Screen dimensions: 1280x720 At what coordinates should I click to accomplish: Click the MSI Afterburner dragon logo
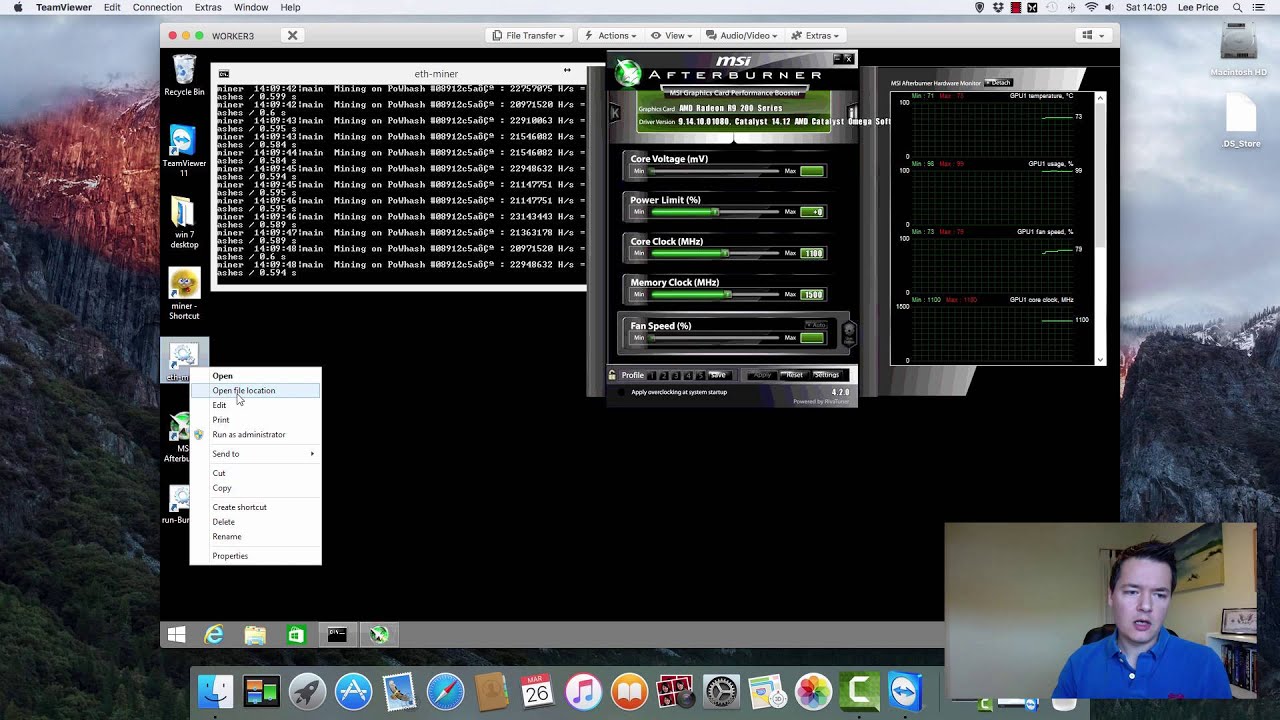click(628, 73)
